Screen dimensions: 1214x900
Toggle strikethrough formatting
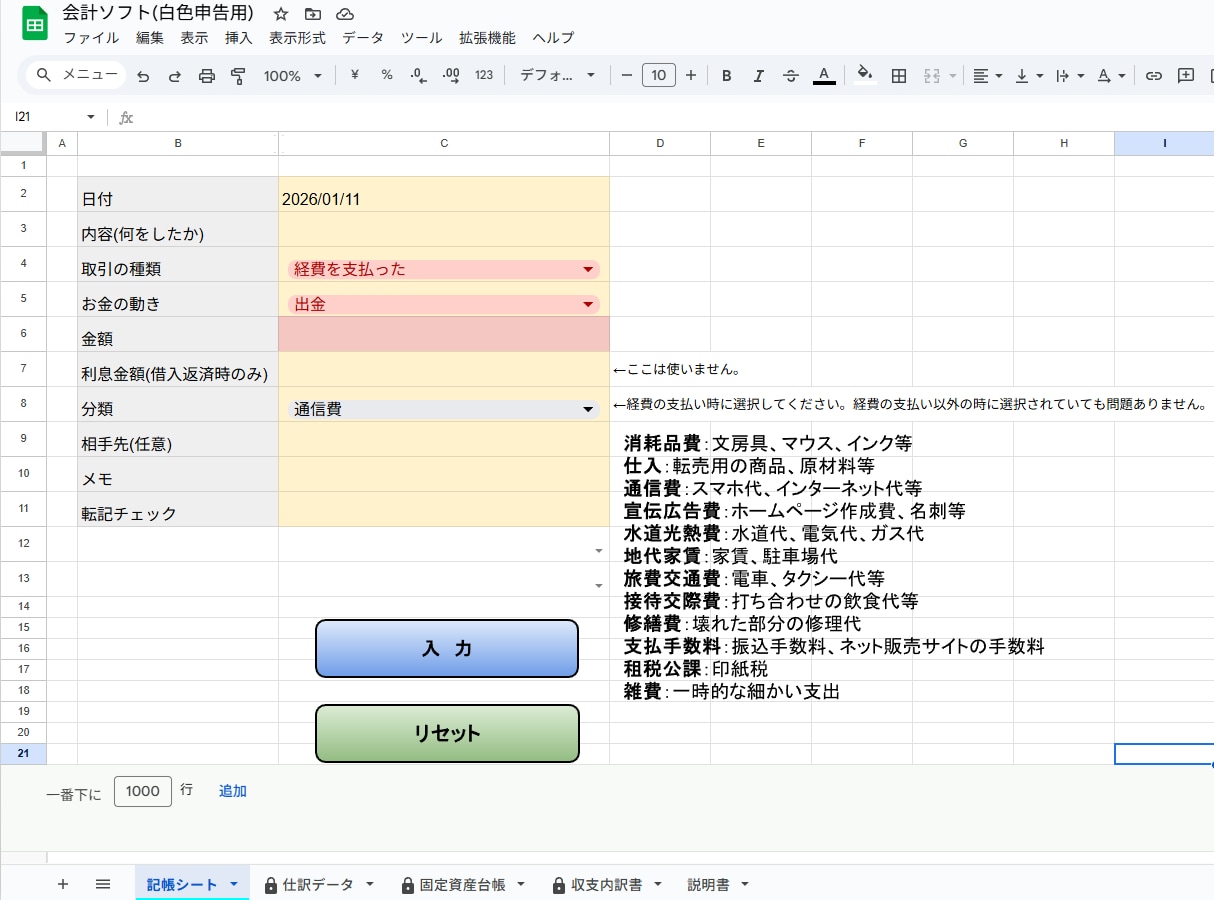pos(791,75)
